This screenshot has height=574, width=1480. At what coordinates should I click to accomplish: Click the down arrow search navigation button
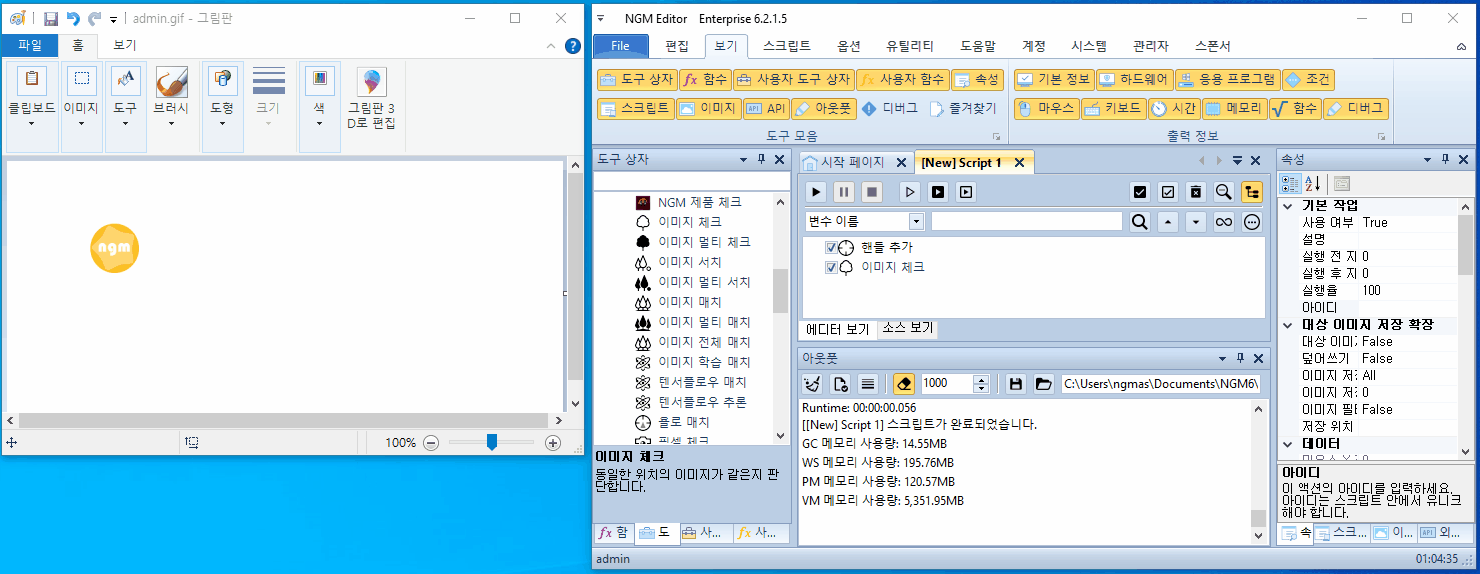[1195, 221]
